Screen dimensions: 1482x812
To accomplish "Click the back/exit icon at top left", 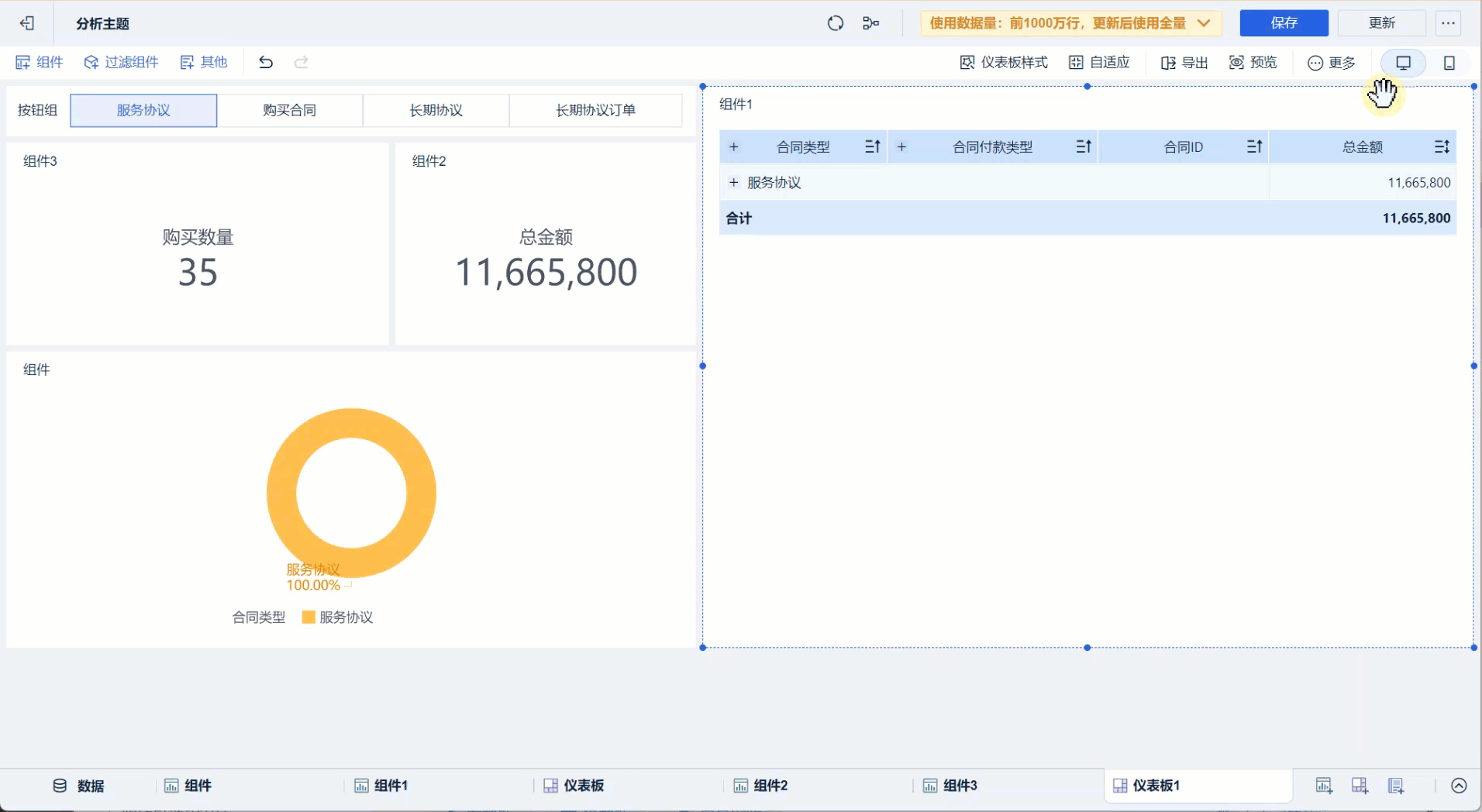I will point(27,23).
